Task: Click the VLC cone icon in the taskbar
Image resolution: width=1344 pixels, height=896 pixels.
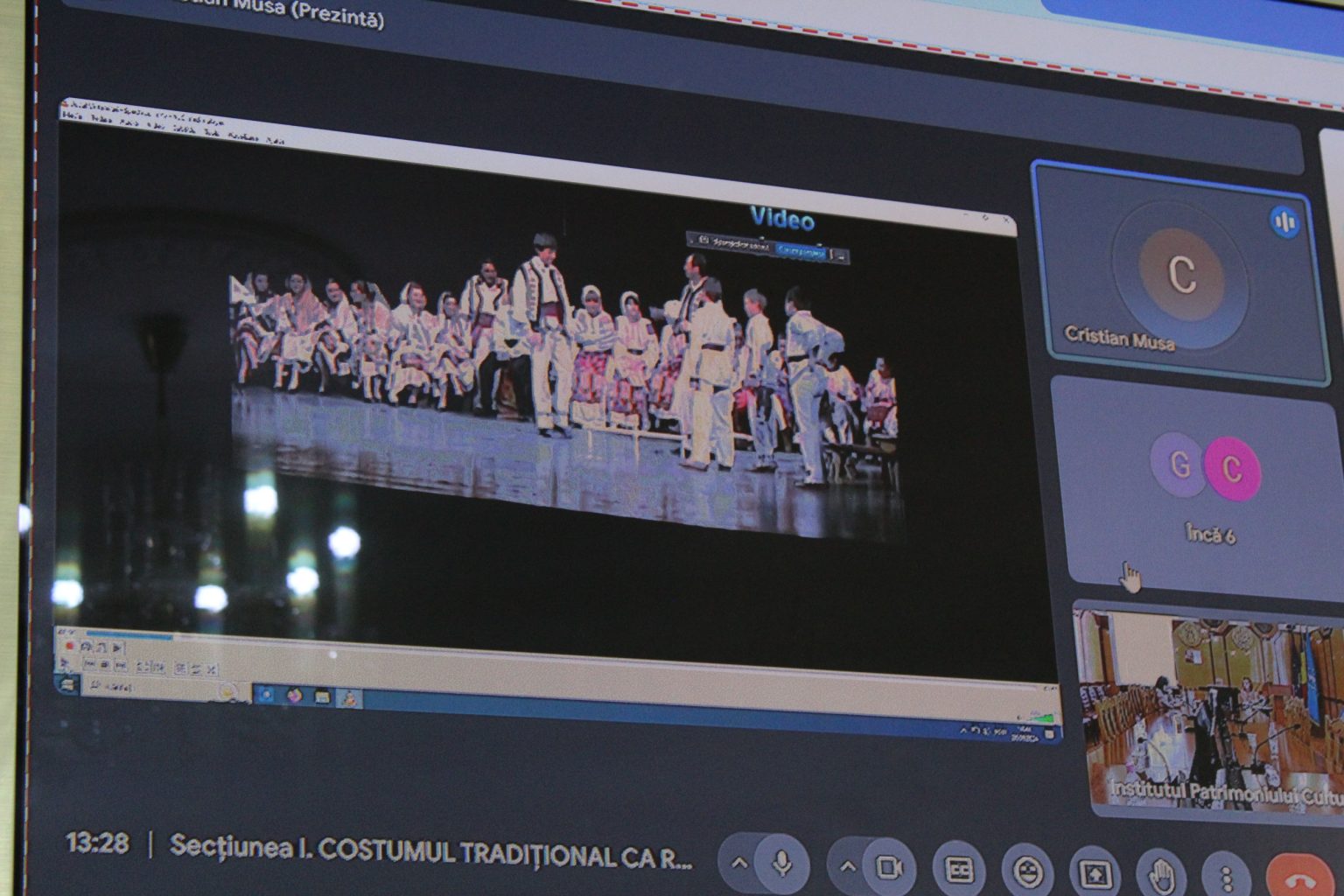Action: (x=349, y=697)
